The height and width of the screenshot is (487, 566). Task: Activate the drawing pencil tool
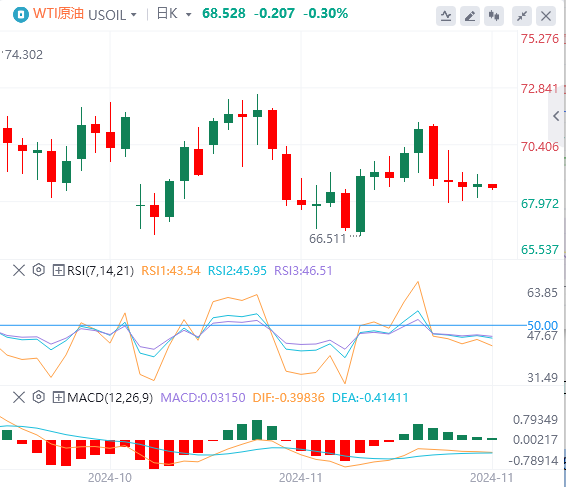coord(470,16)
